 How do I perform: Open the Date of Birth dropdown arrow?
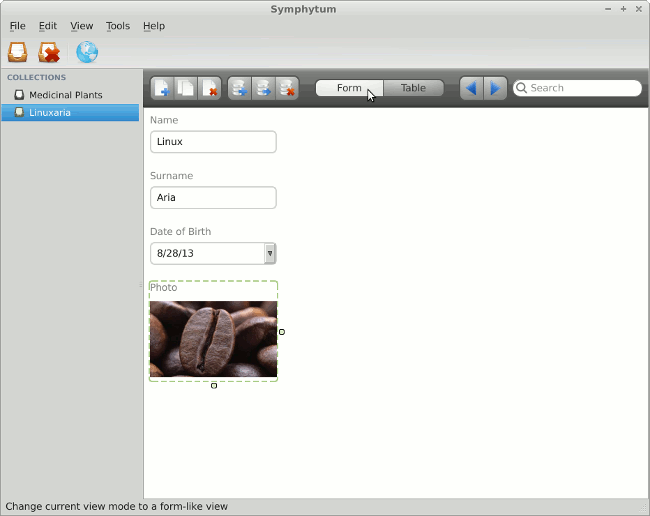[270, 253]
